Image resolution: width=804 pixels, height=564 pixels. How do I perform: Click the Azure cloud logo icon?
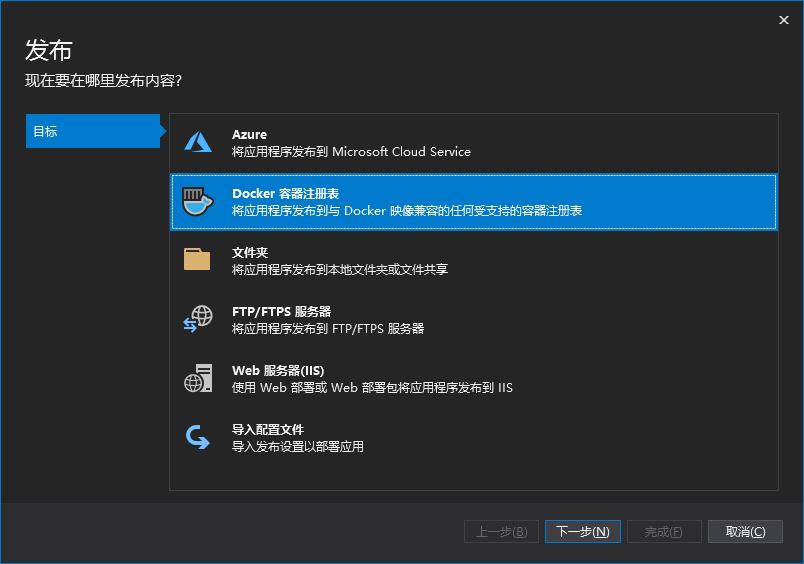[x=198, y=143]
